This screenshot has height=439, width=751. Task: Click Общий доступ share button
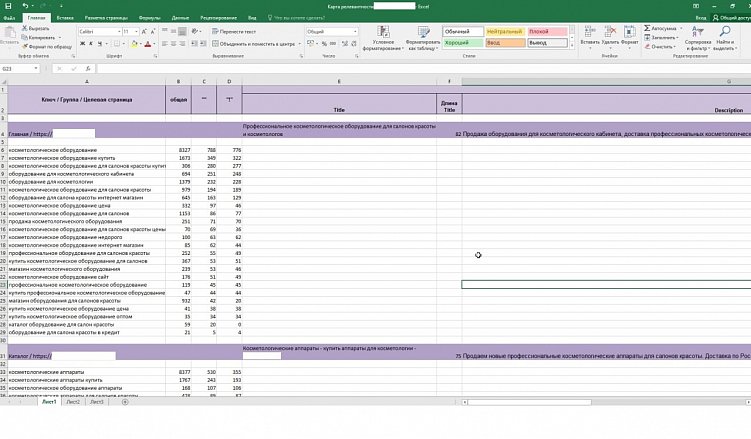coord(731,18)
